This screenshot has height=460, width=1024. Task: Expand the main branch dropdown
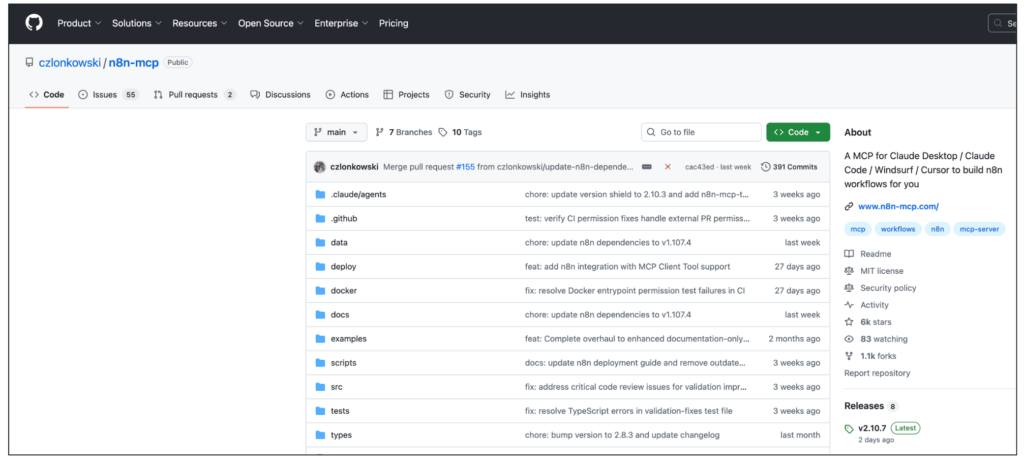pos(335,132)
